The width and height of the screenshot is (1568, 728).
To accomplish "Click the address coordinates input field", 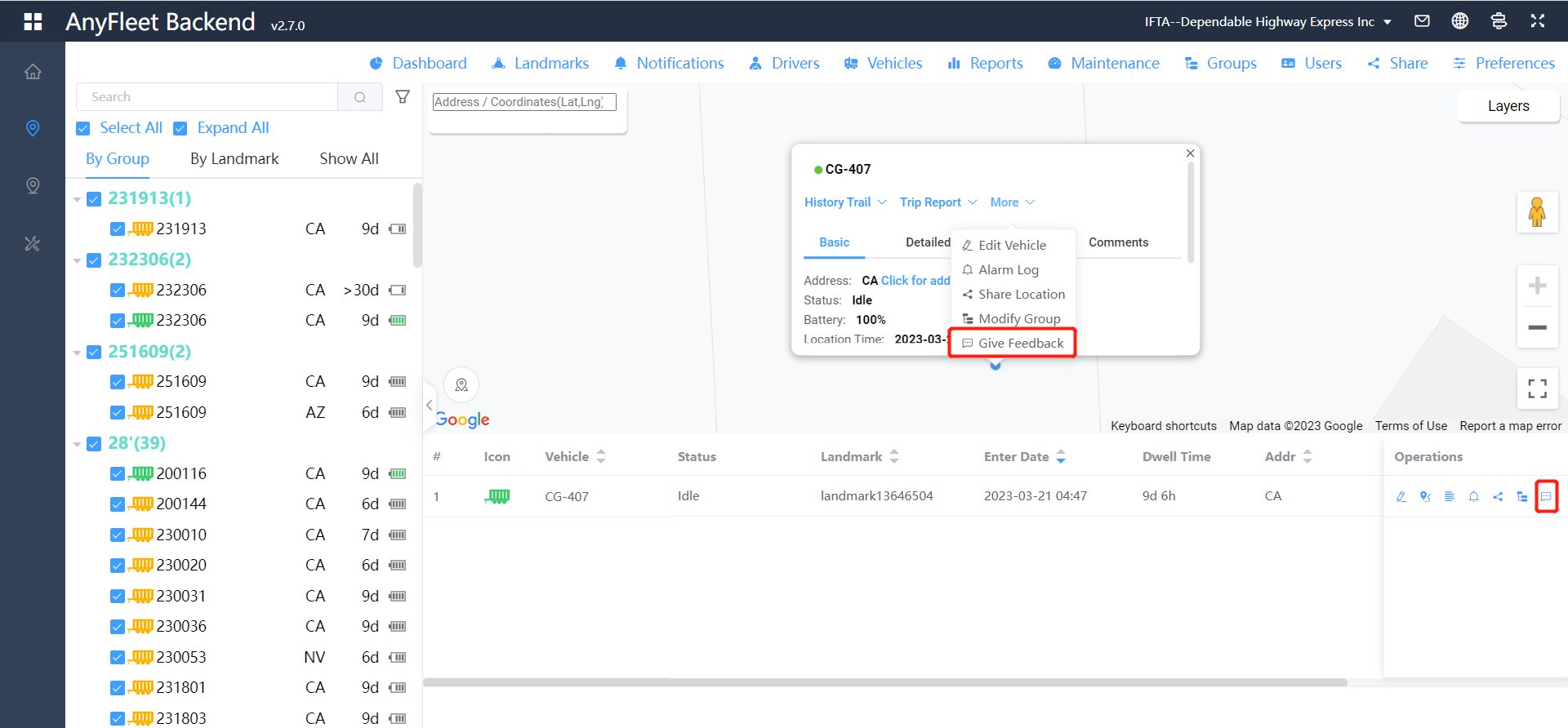I will 523,102.
